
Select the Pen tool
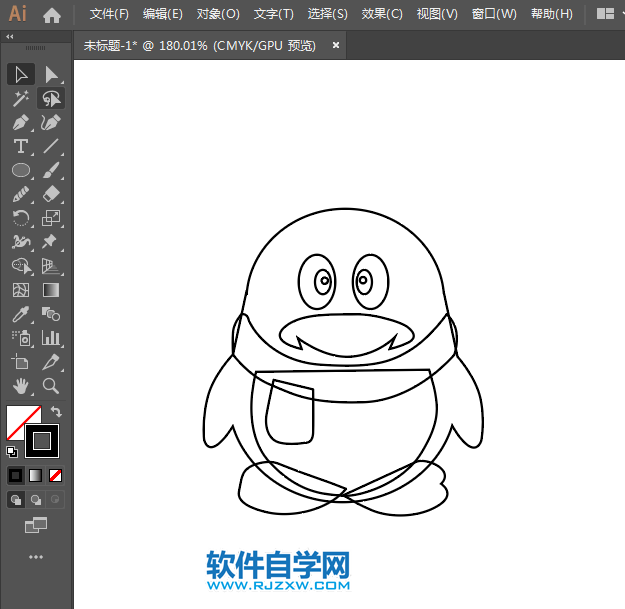(x=21, y=122)
